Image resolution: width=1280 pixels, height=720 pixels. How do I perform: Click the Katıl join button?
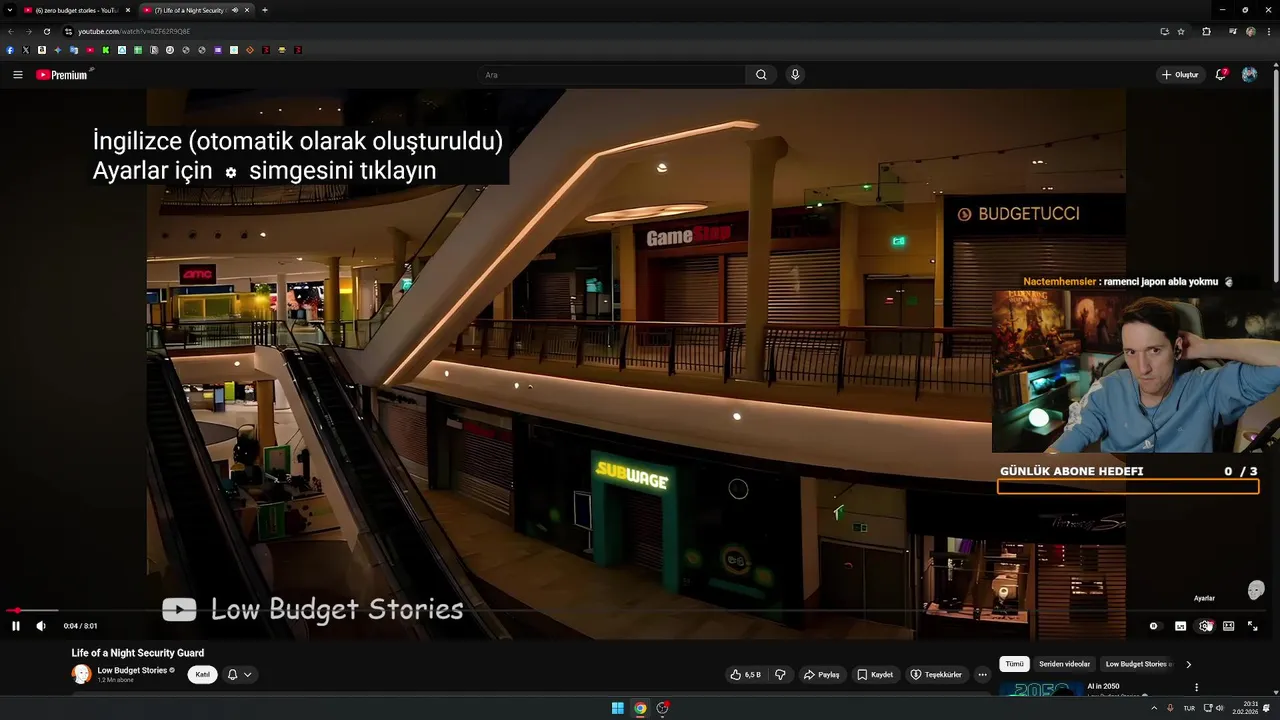click(x=202, y=675)
